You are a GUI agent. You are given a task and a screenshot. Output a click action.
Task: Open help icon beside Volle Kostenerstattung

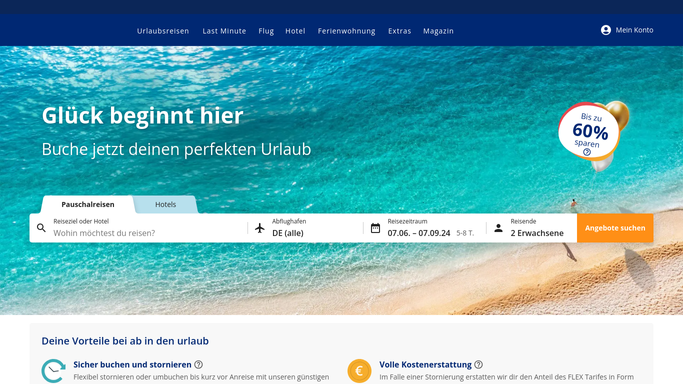[478, 364]
